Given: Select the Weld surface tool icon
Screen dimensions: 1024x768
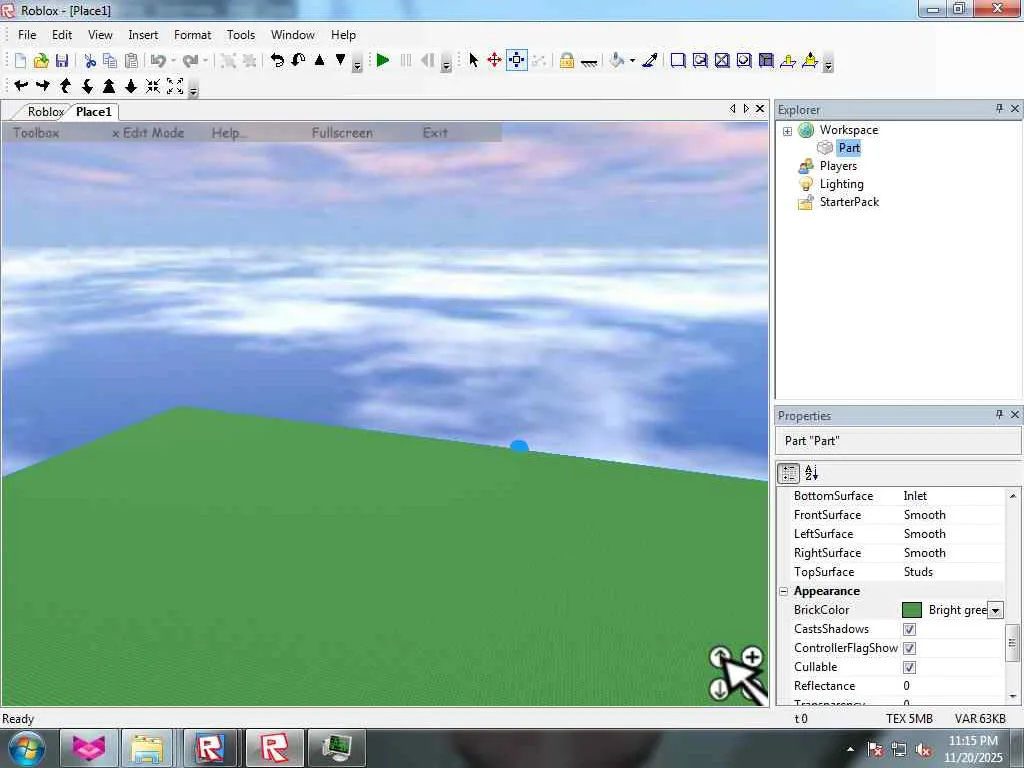Looking at the screenshot, I should click(x=722, y=61).
